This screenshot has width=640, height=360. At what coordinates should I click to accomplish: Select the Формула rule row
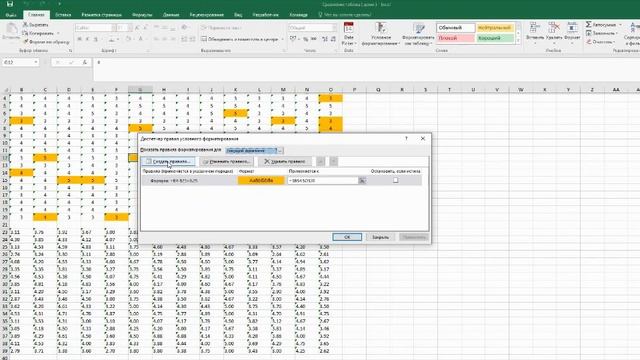pyautogui.click(x=282, y=180)
